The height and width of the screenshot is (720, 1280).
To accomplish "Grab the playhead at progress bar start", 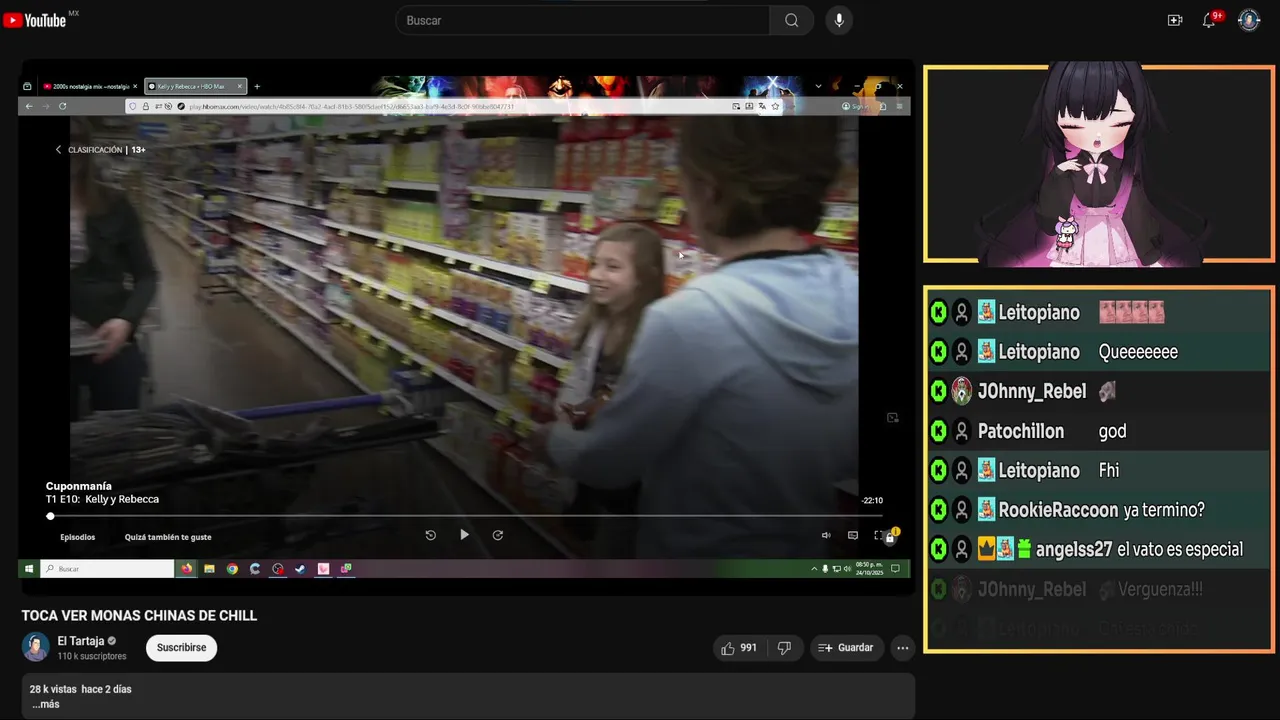I will [x=50, y=516].
